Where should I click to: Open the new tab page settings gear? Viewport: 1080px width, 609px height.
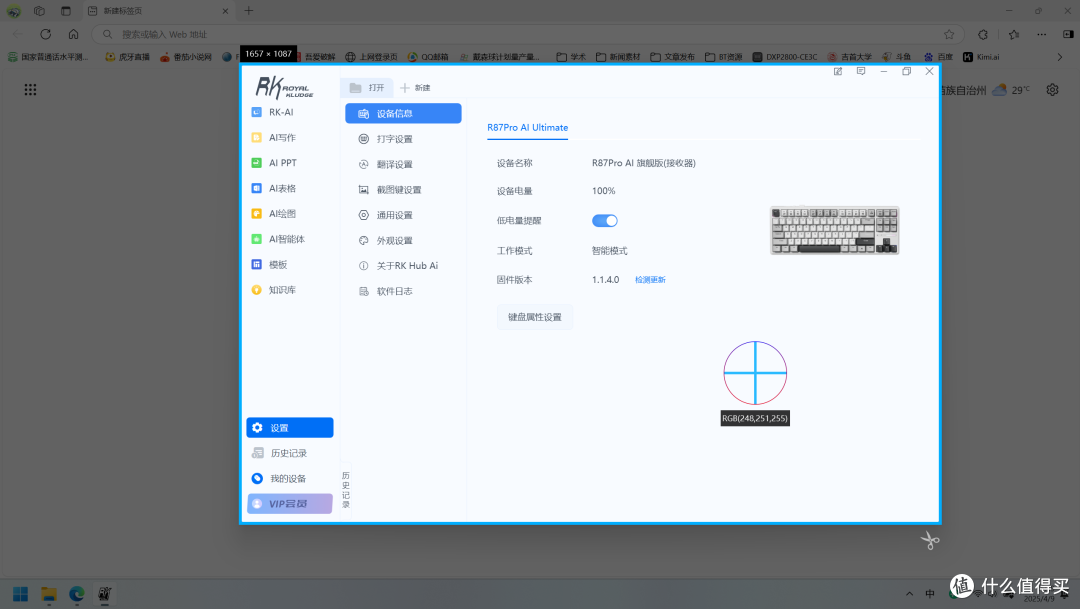1052,90
